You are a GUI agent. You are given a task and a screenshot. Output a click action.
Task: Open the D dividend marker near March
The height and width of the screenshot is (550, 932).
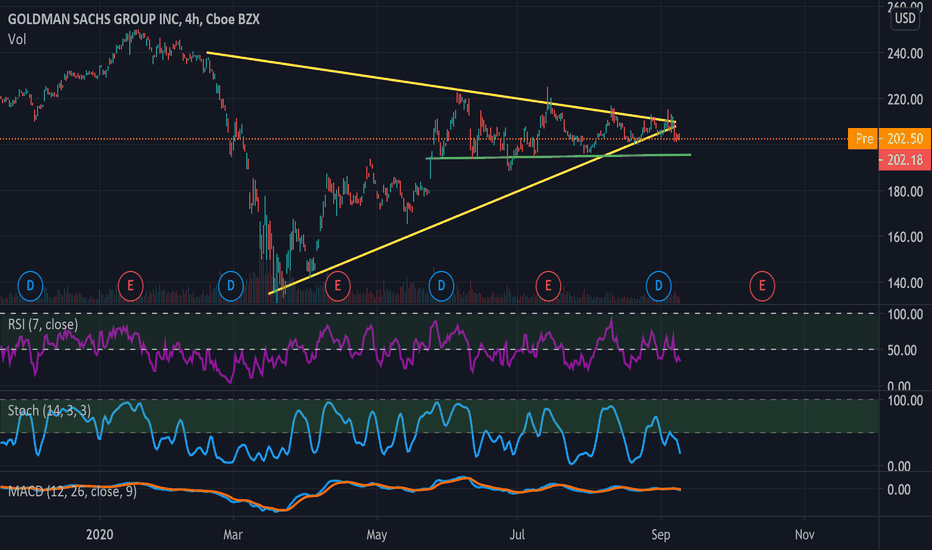point(231,286)
